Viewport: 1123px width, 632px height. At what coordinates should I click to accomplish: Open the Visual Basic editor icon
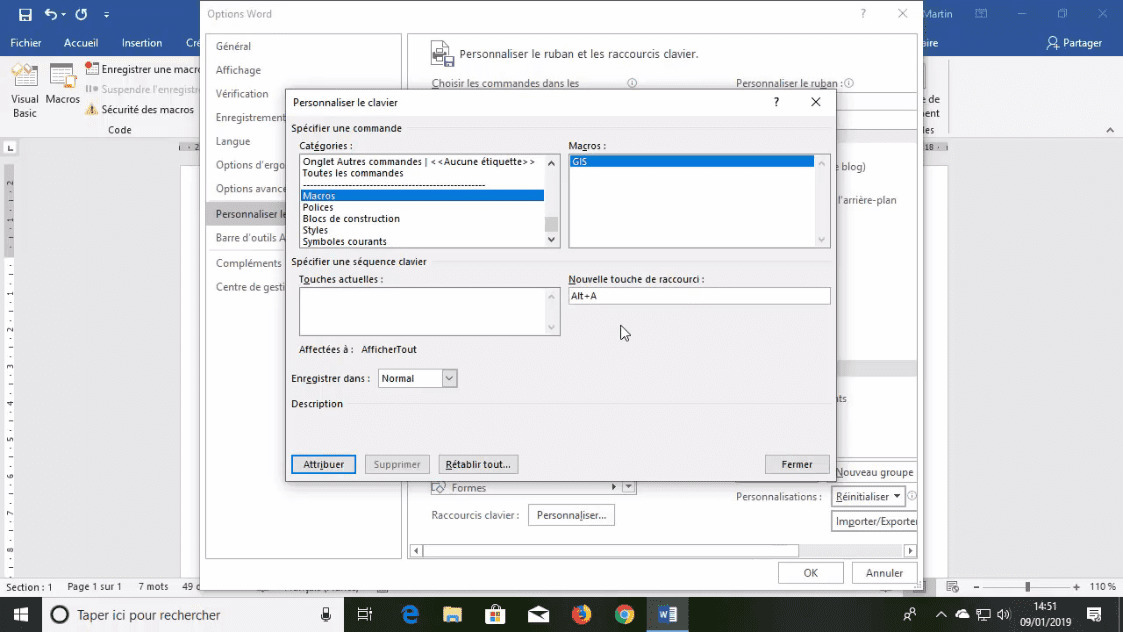[x=25, y=90]
